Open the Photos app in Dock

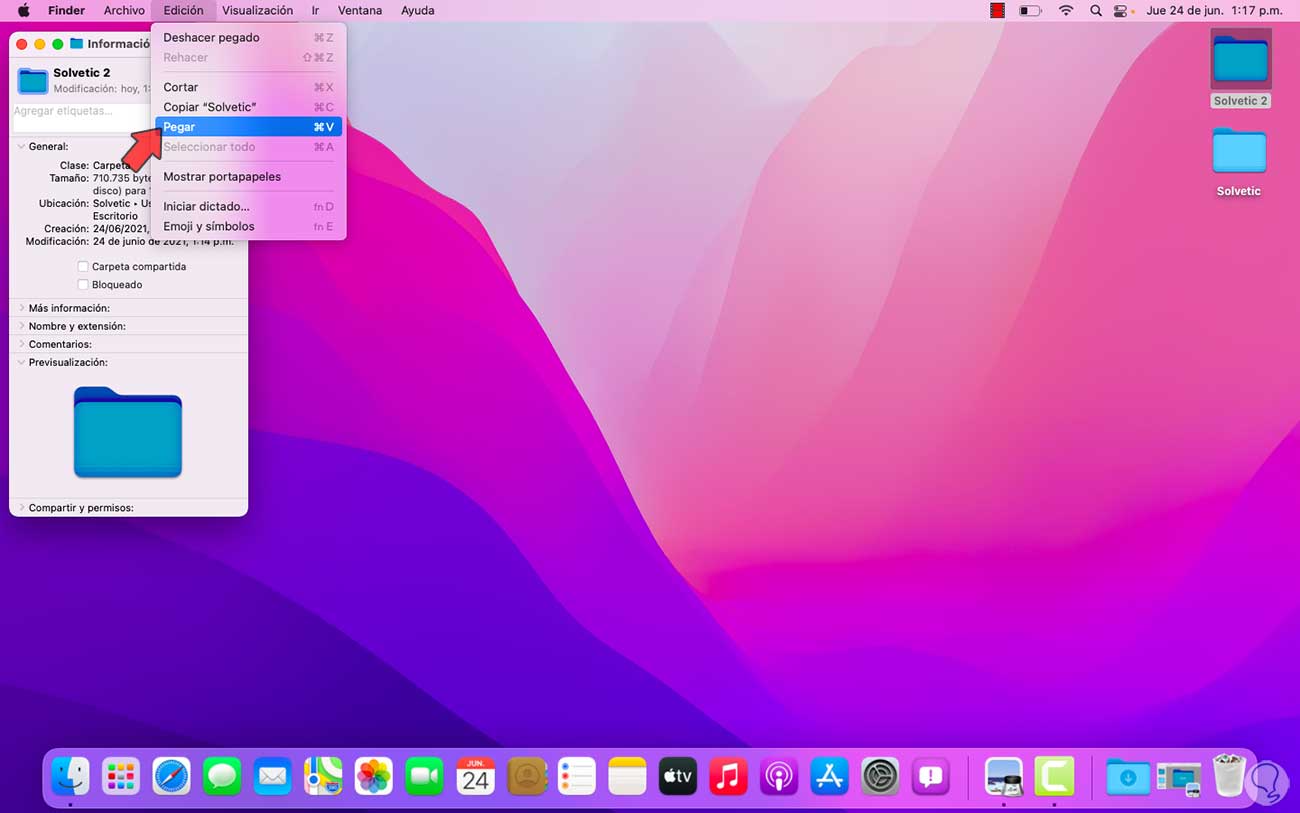pos(374,776)
